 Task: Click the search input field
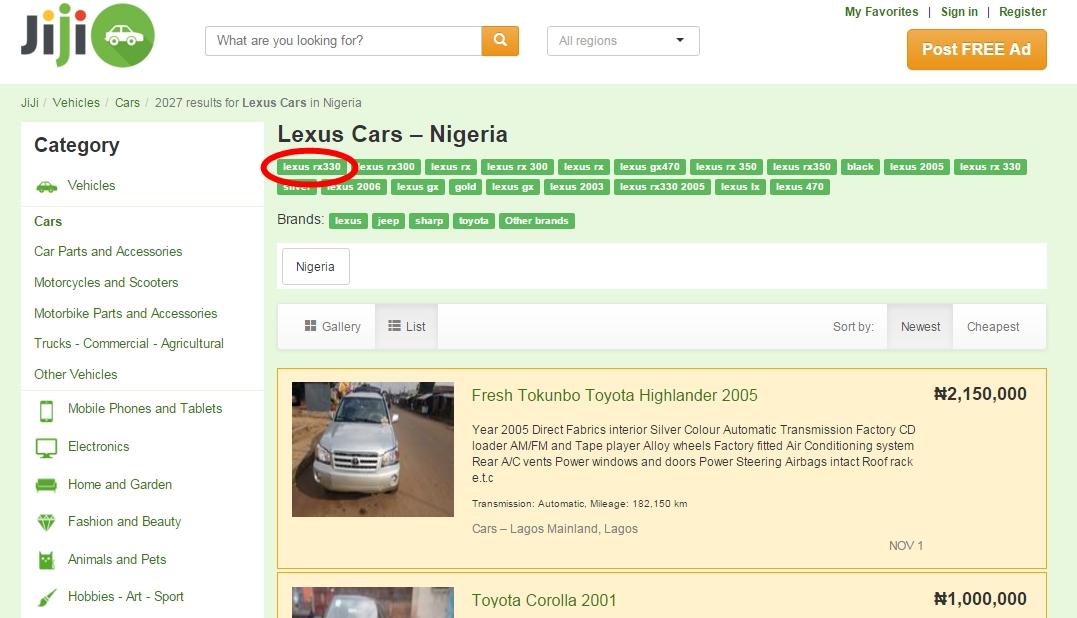tap(343, 41)
